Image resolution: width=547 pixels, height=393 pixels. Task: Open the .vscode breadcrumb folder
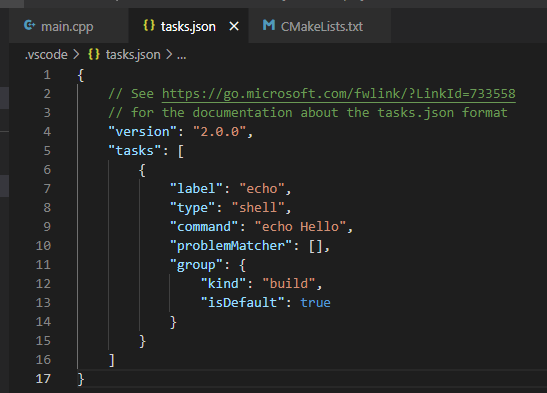(46, 55)
